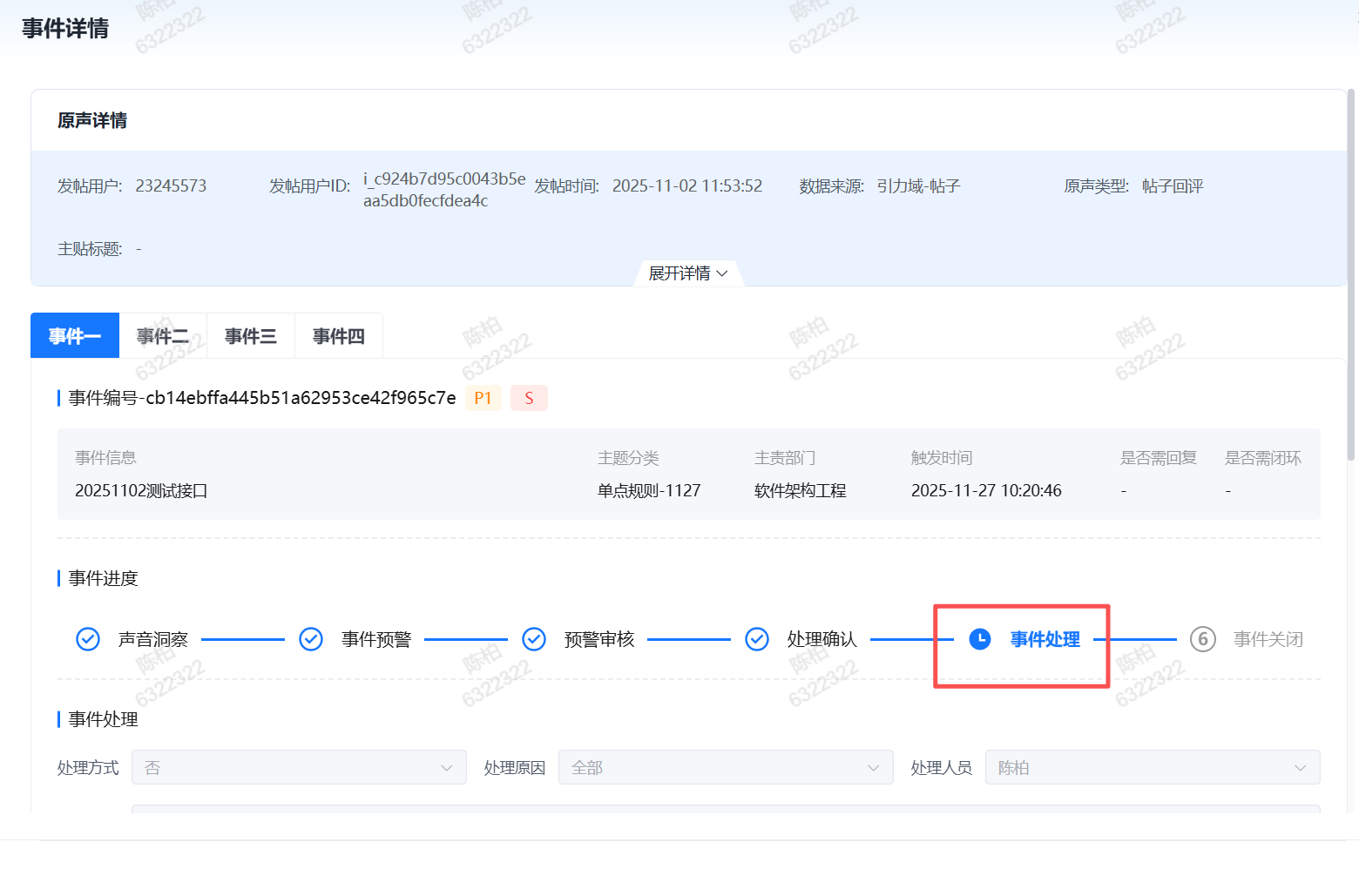Click the 事件处理 step label
Viewport: 1359px width, 896px height.
point(1045,639)
